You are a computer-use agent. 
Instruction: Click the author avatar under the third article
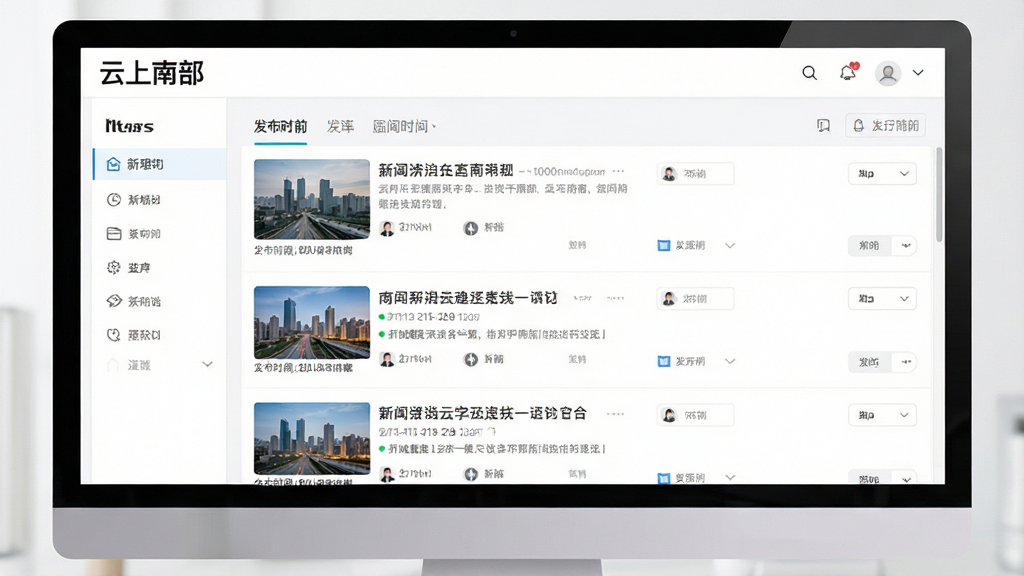point(387,474)
